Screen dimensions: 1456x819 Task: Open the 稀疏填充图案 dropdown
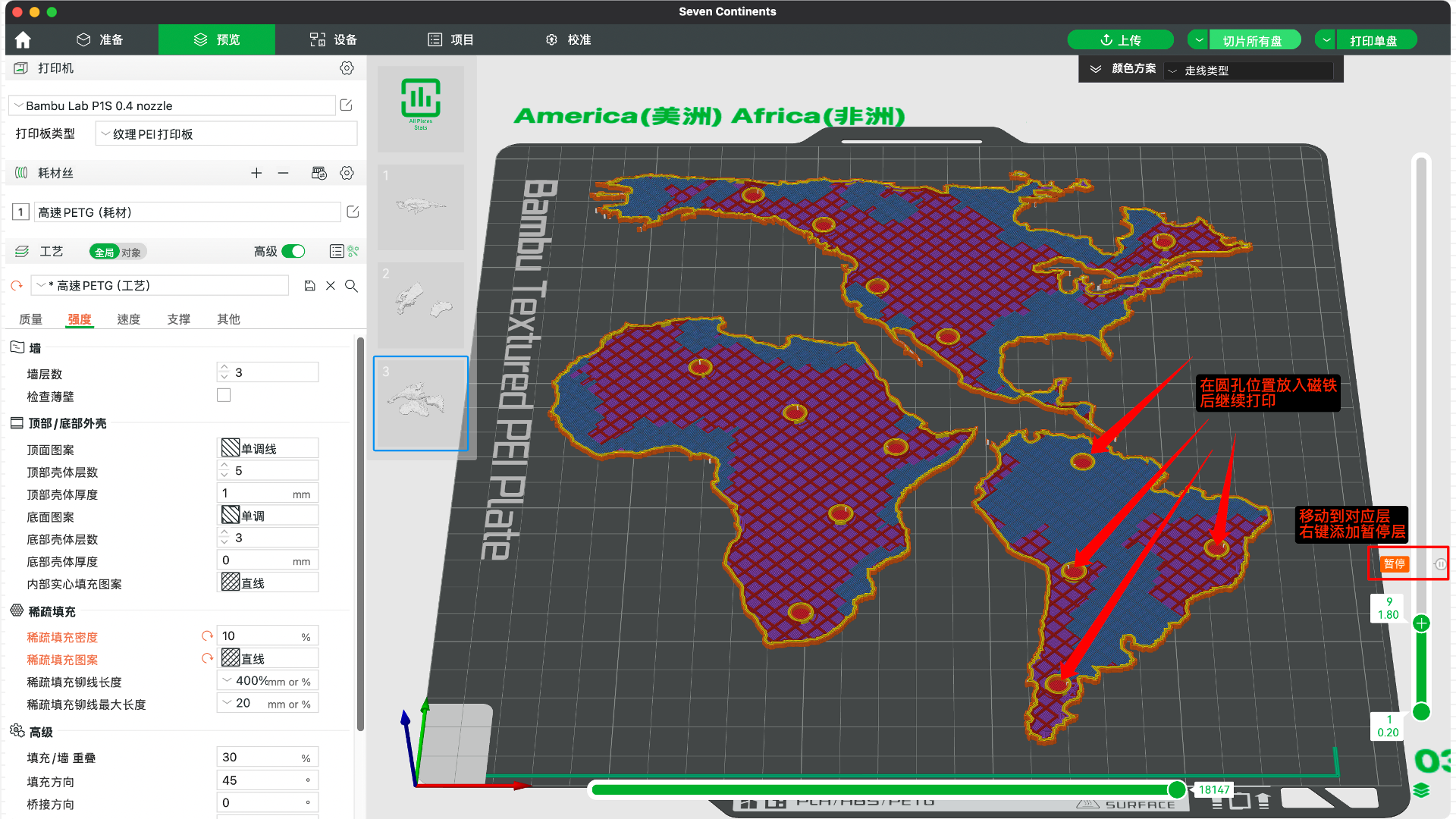pos(268,658)
